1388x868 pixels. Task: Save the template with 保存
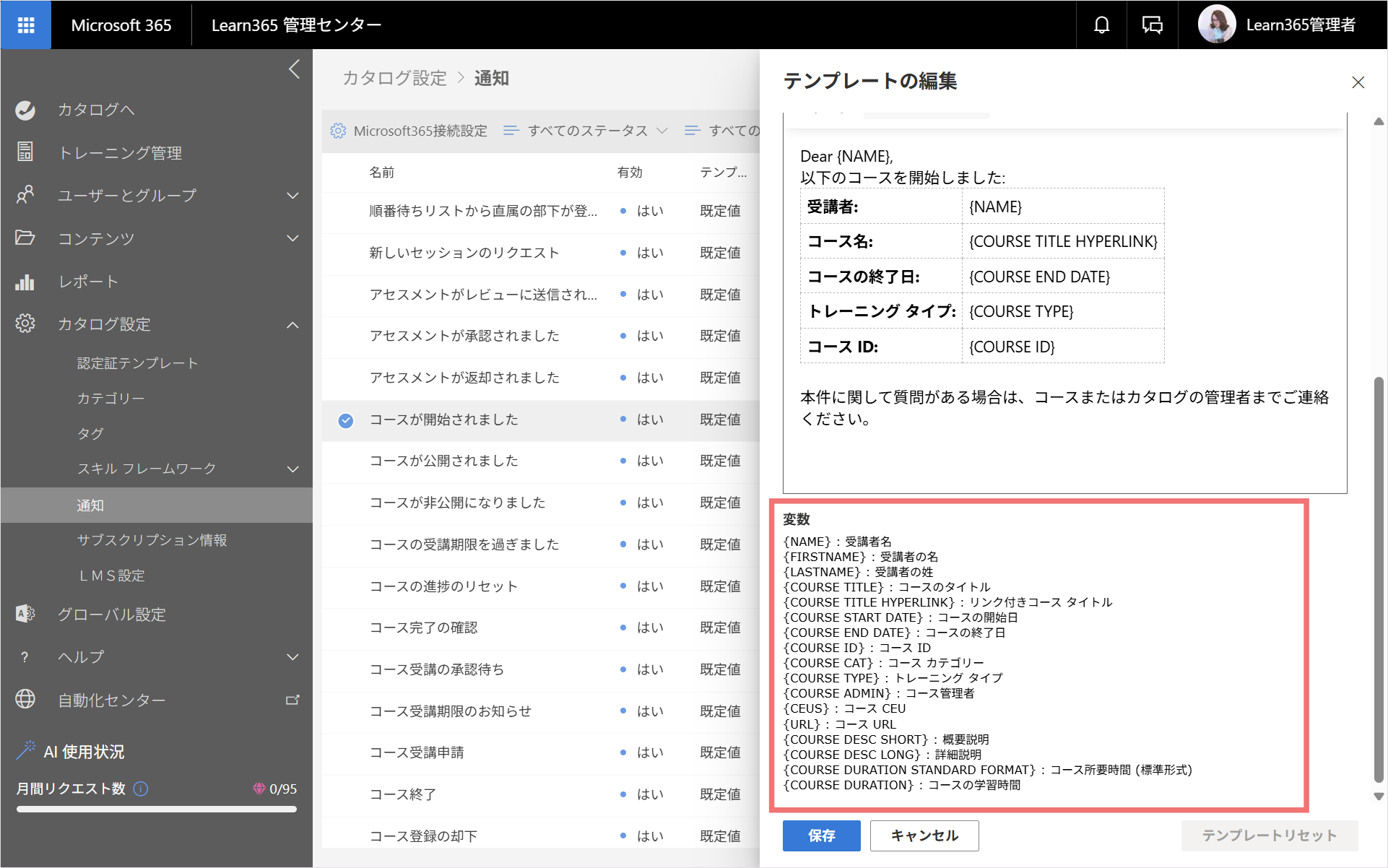click(x=821, y=836)
